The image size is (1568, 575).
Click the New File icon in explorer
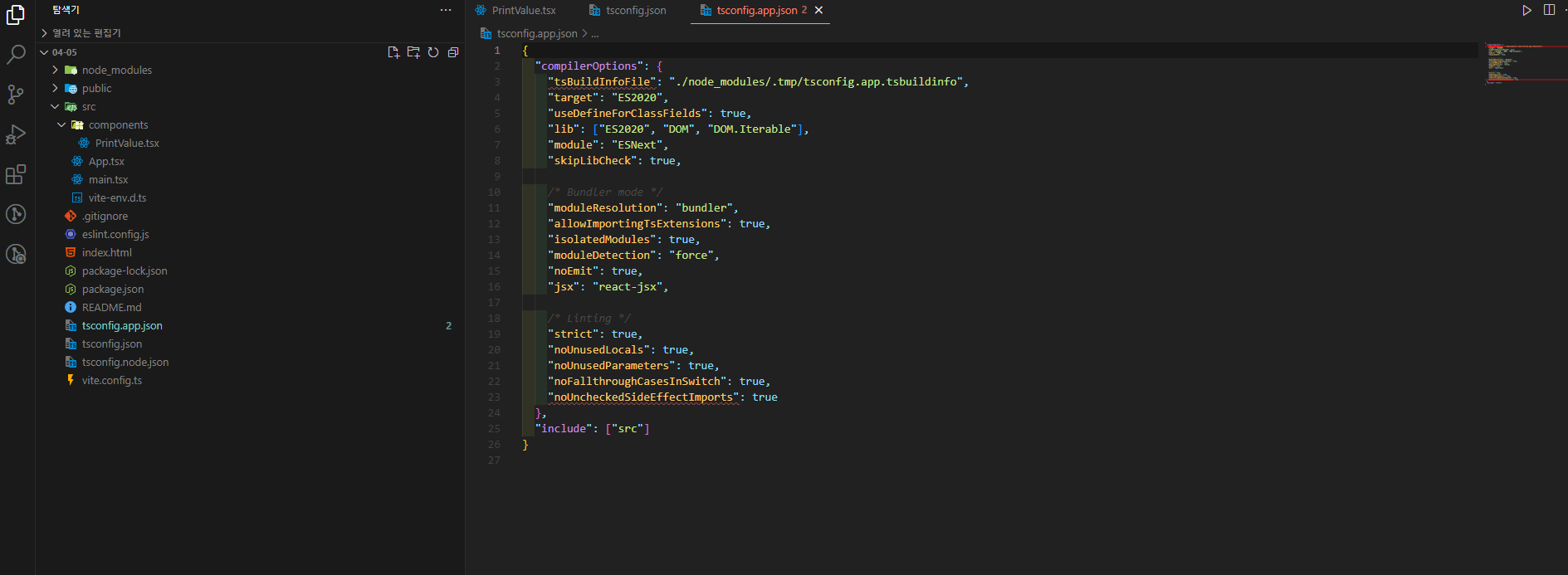tap(393, 52)
